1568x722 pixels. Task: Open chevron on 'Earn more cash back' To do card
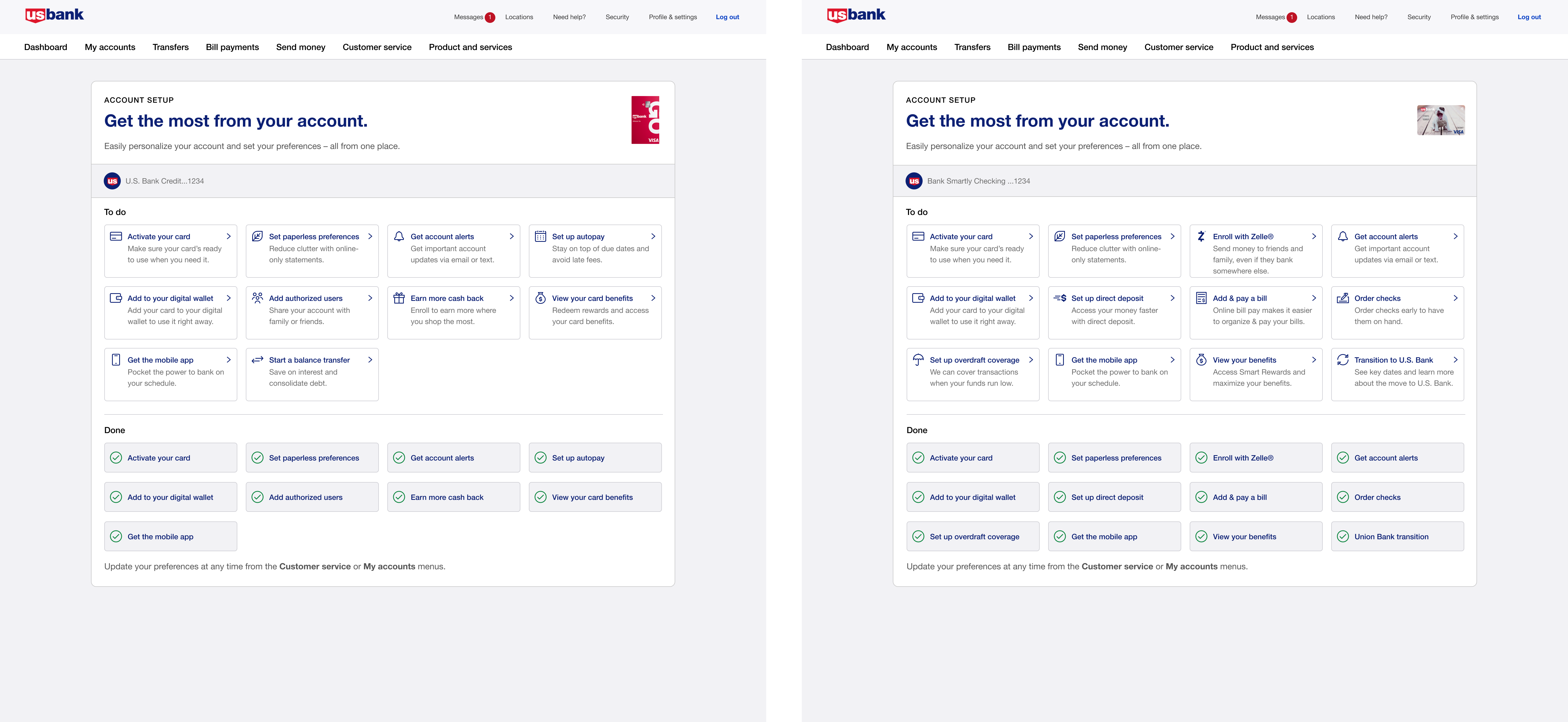click(x=512, y=298)
